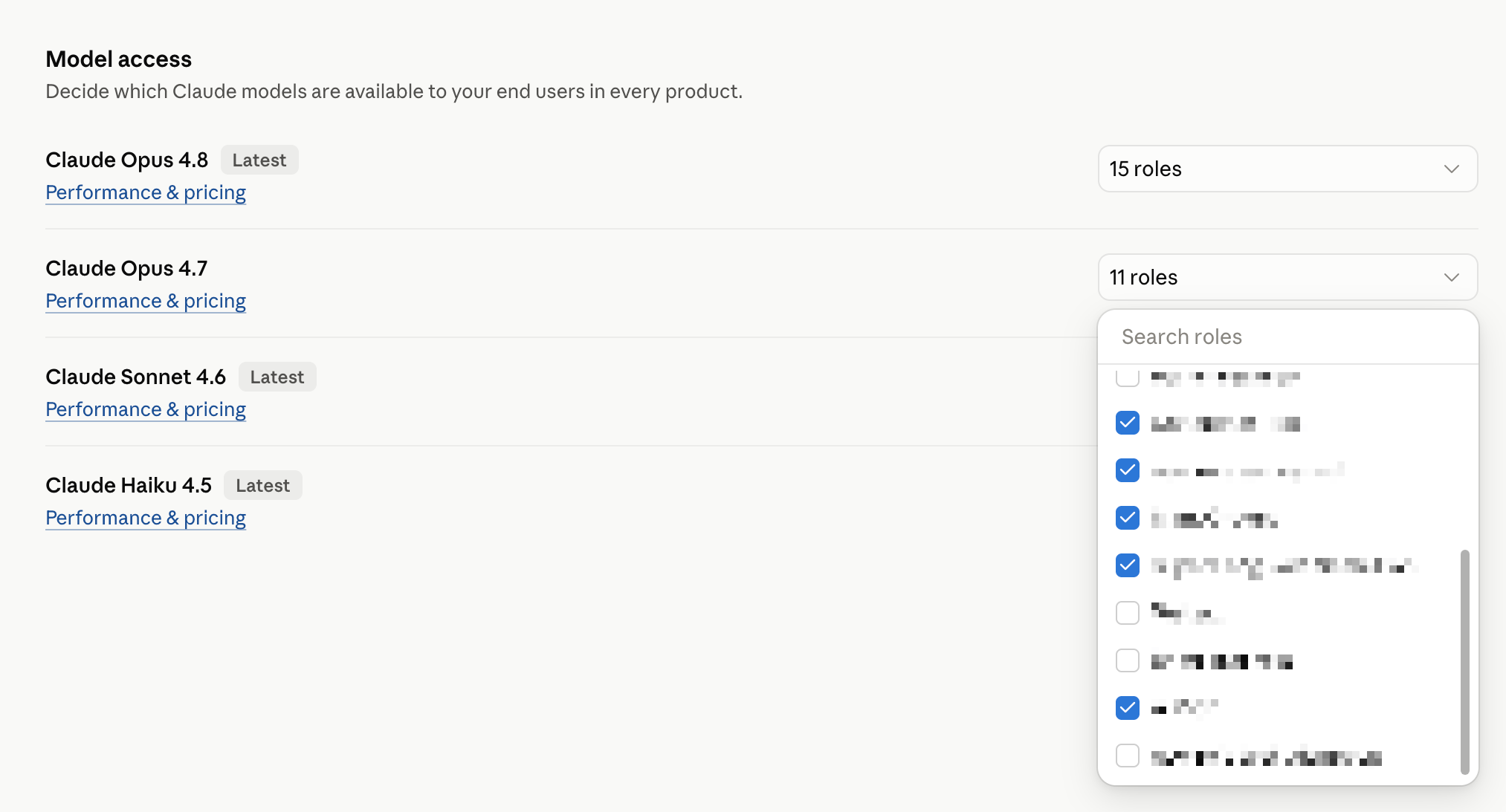Collapse the 11 roles dropdown for Claude Opus 4.7
The width and height of the screenshot is (1506, 812).
(x=1287, y=277)
